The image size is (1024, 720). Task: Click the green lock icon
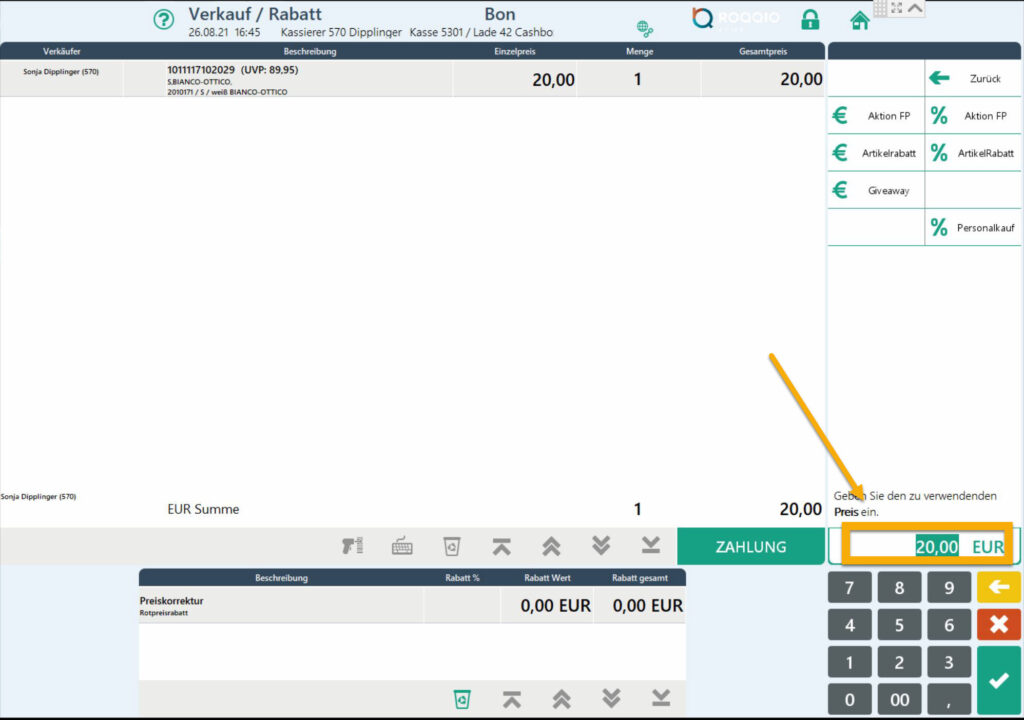coord(810,20)
